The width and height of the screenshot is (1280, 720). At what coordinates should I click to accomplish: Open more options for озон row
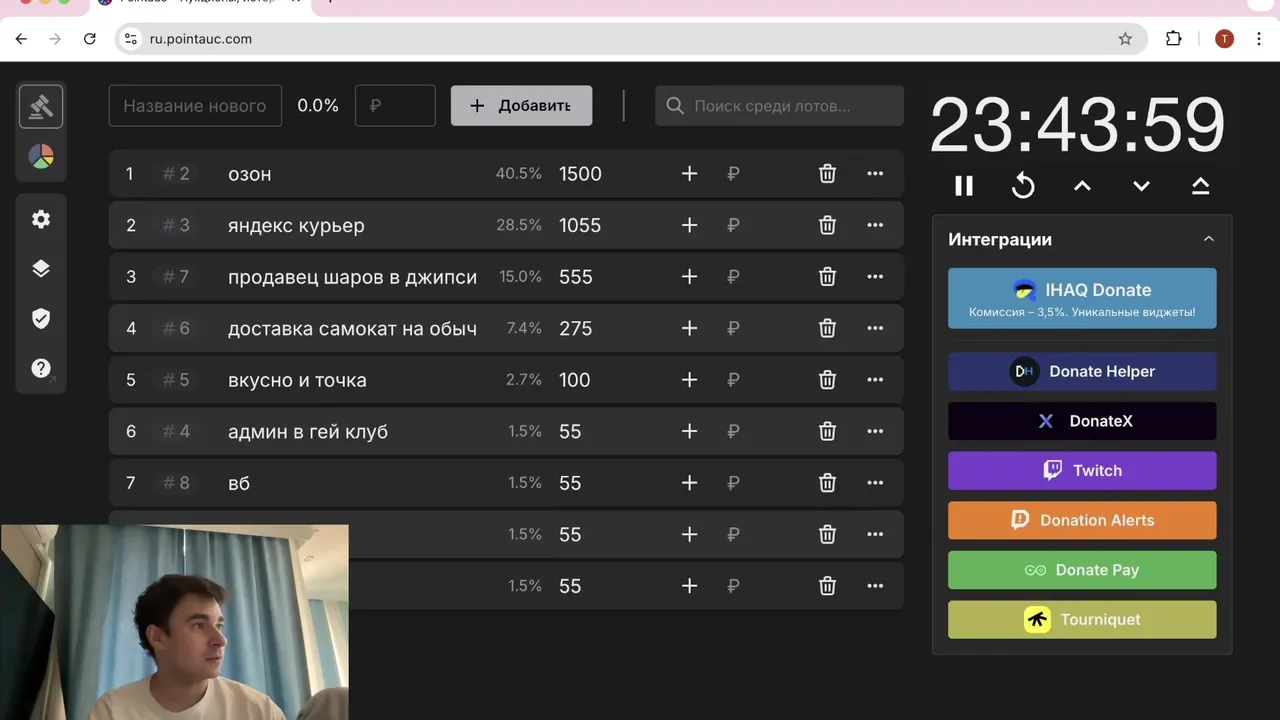coord(875,174)
